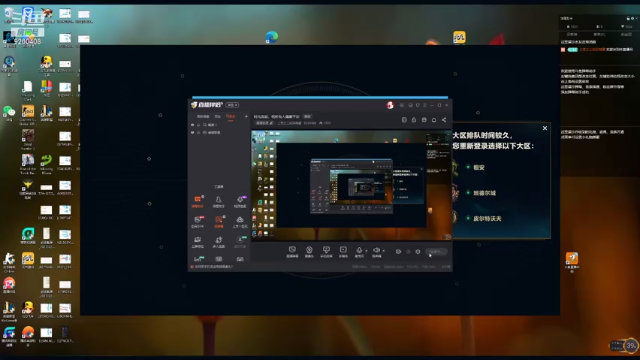Click the microphone icon in the bottom toolbar
Image resolution: width=640 pixels, height=360 pixels.
(359, 250)
